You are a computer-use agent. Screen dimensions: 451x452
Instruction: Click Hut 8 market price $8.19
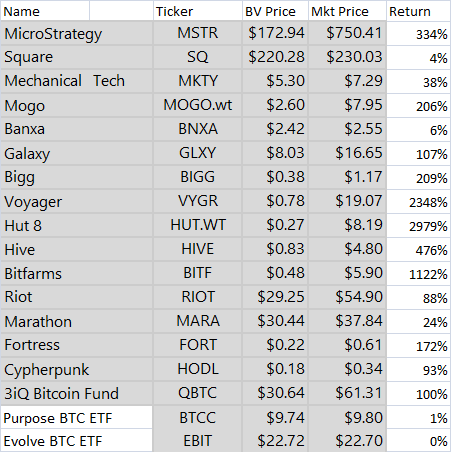(347, 226)
